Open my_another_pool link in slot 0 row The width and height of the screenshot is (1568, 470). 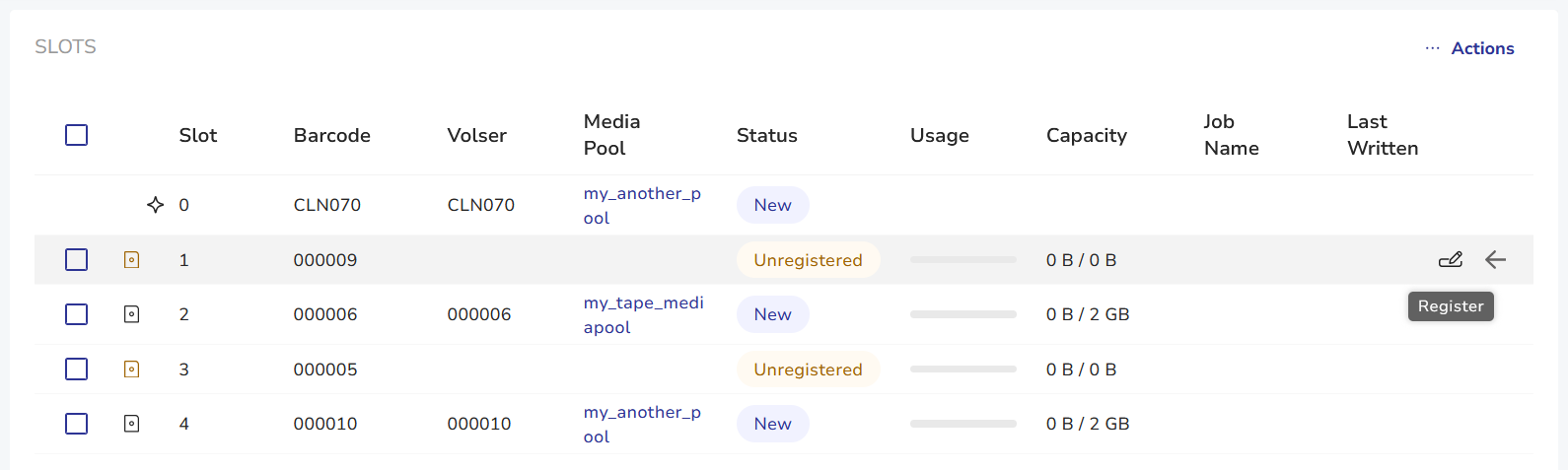pyautogui.click(x=642, y=205)
